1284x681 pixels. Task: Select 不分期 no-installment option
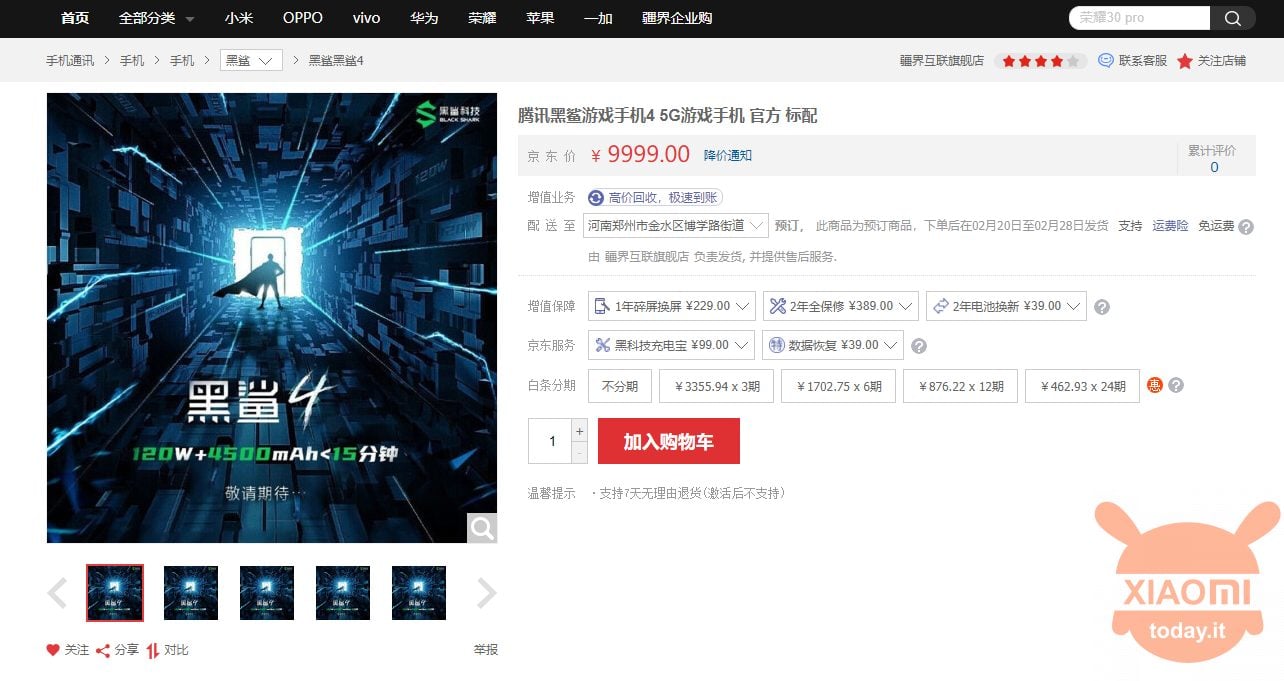620,386
